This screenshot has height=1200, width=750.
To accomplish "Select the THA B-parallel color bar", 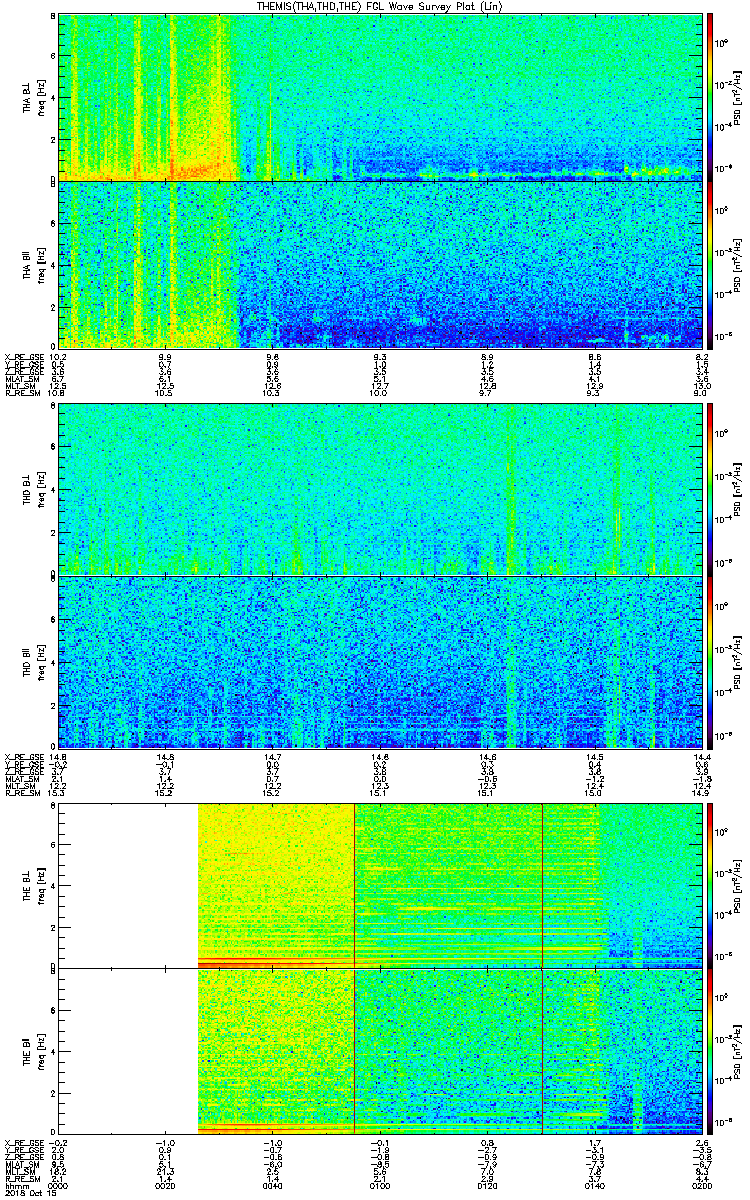I will point(710,264).
